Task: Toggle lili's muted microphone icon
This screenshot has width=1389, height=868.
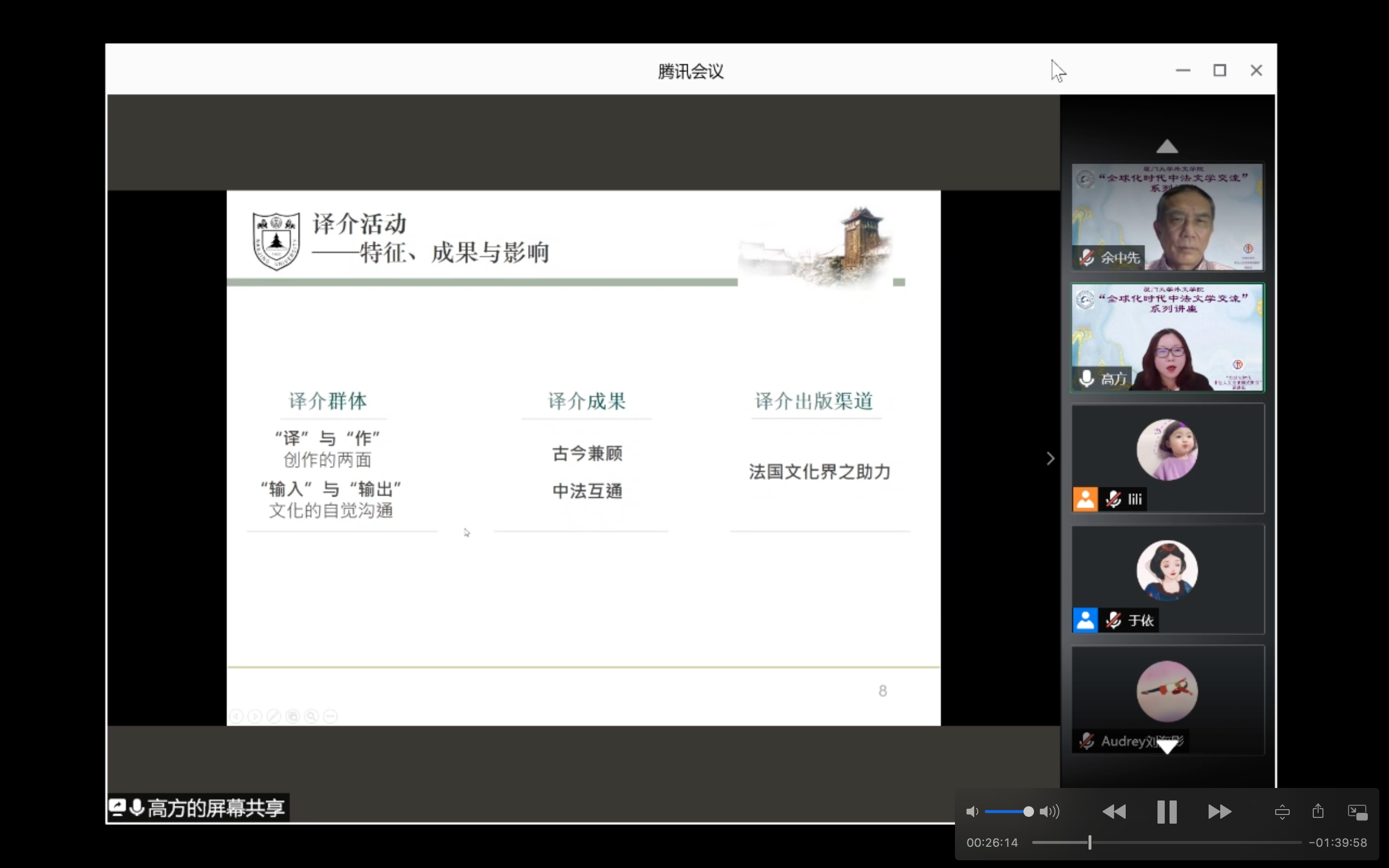Action: (1113, 499)
